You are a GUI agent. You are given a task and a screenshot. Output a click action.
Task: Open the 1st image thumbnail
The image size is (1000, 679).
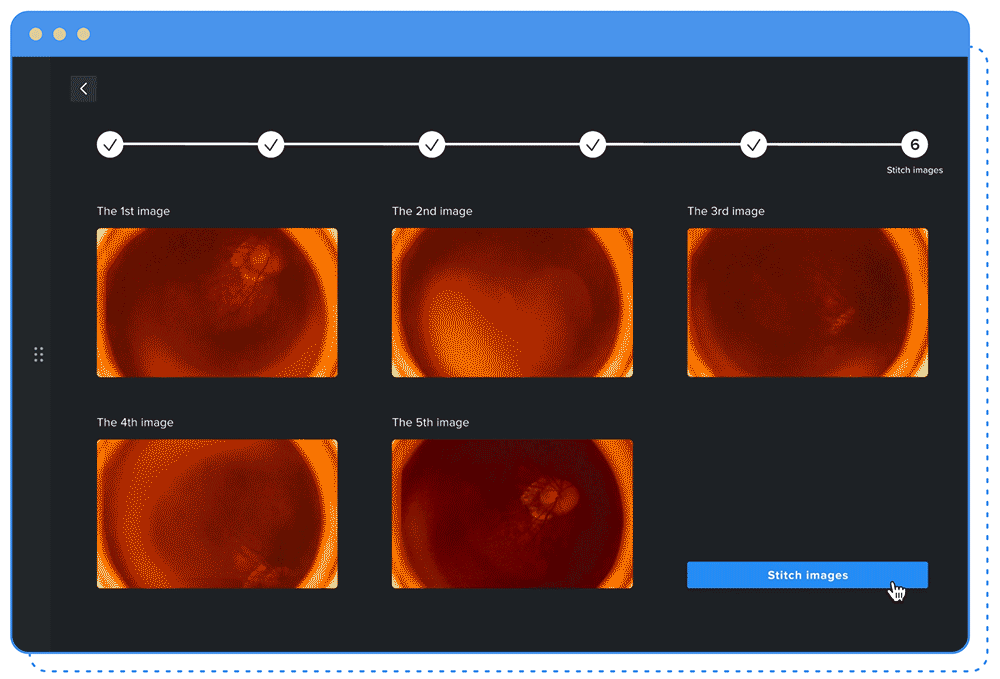(217, 303)
